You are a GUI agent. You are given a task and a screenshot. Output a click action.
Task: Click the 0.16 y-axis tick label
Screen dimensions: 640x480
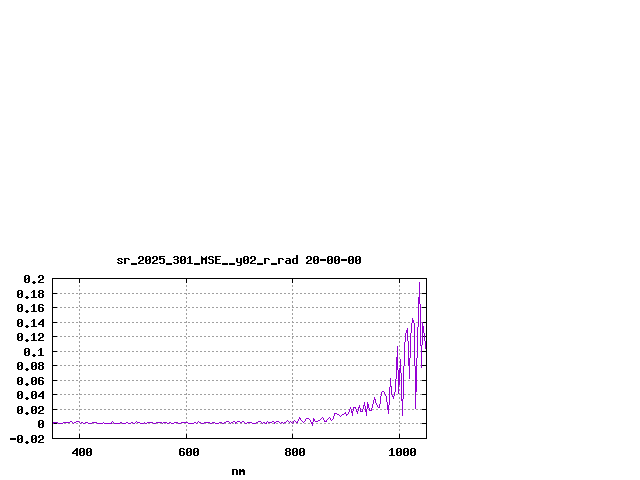click(30, 308)
